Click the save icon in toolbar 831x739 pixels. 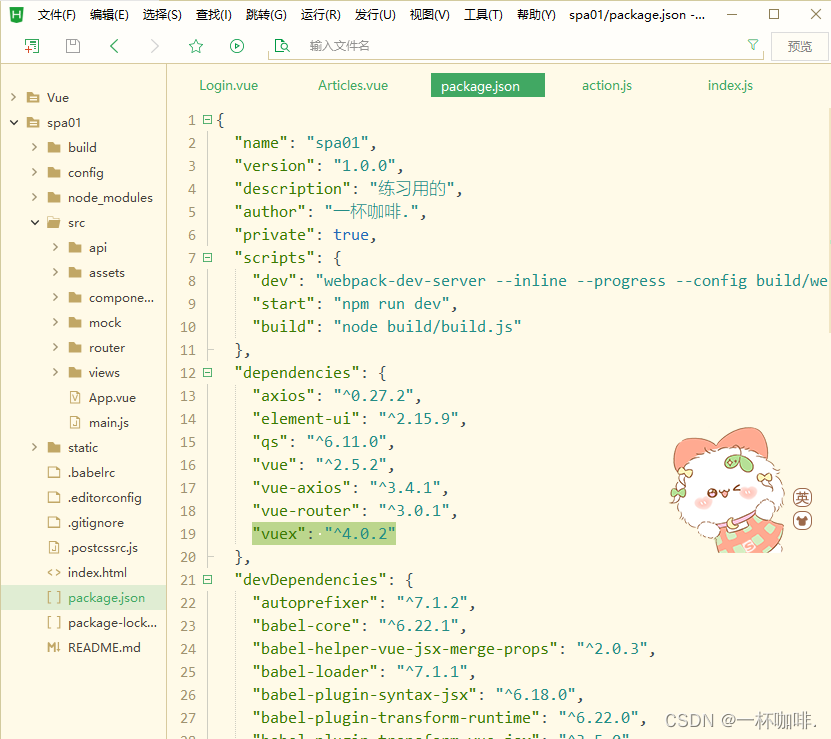pos(72,46)
